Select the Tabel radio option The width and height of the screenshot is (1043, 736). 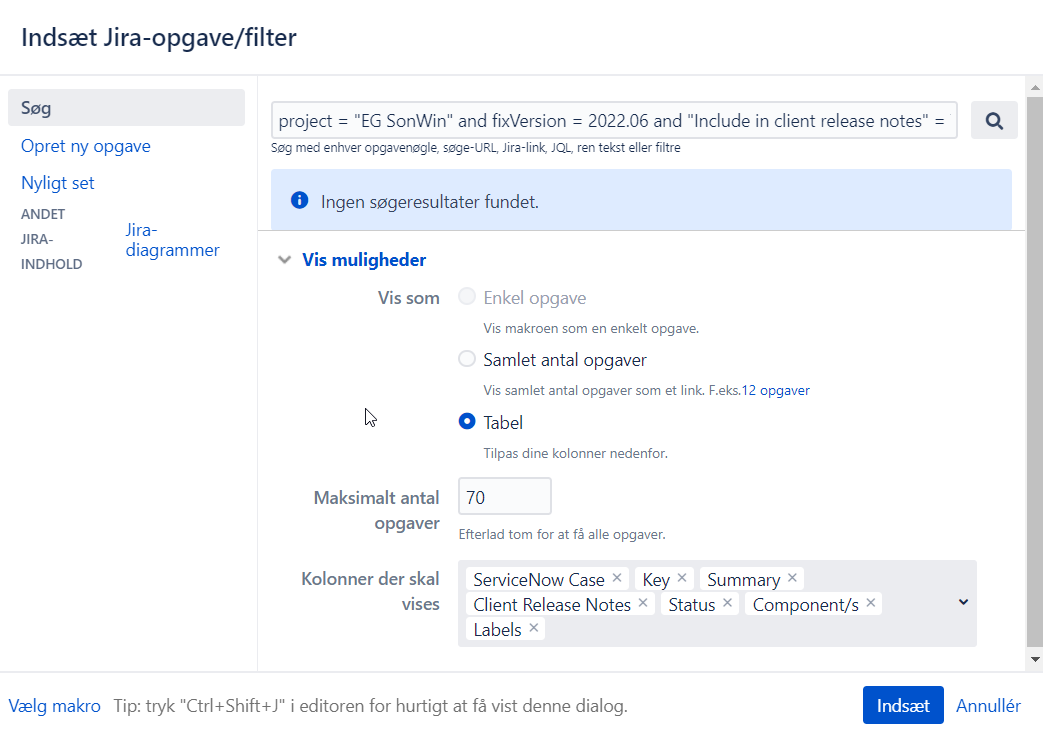[467, 421]
